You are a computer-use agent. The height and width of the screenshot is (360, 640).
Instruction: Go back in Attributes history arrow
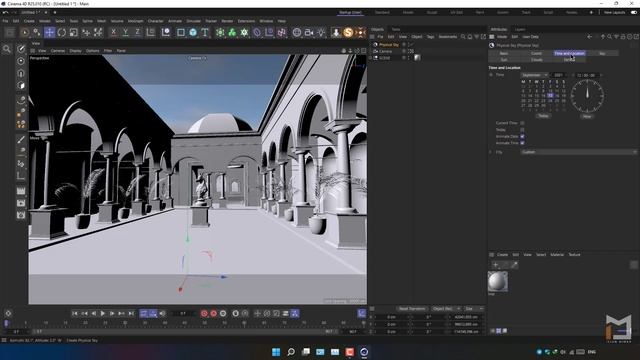point(589,37)
